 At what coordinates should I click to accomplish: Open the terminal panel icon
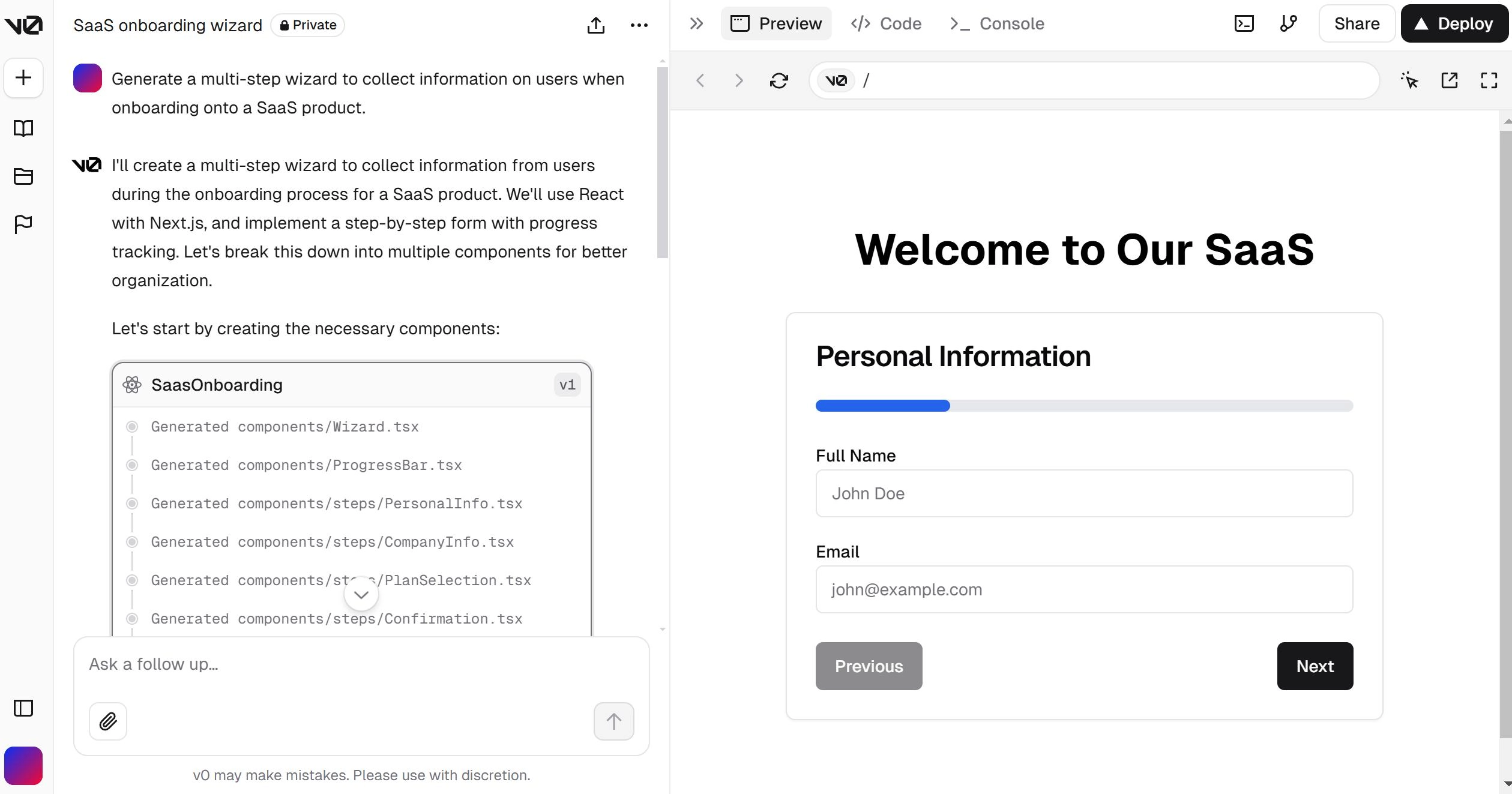[x=1244, y=23]
